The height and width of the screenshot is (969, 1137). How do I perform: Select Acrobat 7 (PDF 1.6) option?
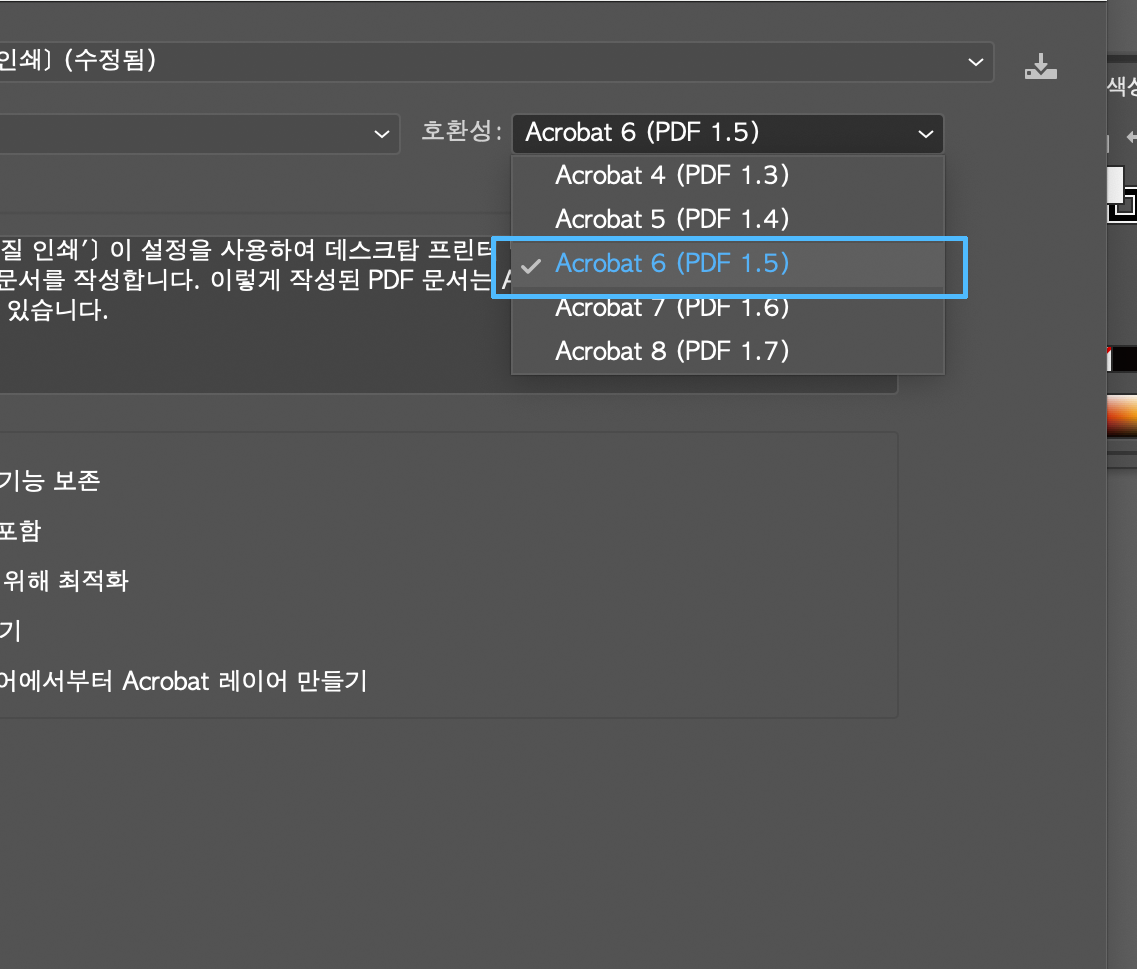pyautogui.click(x=727, y=308)
